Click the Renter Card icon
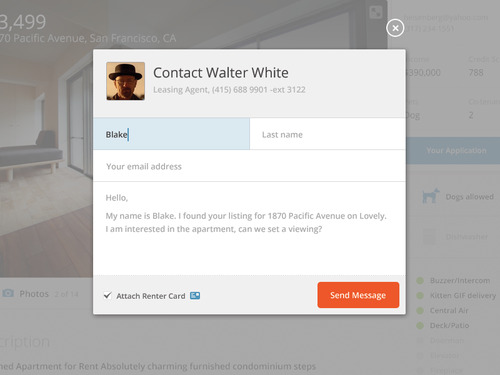Viewport: 500px width, 375px height. tap(195, 296)
